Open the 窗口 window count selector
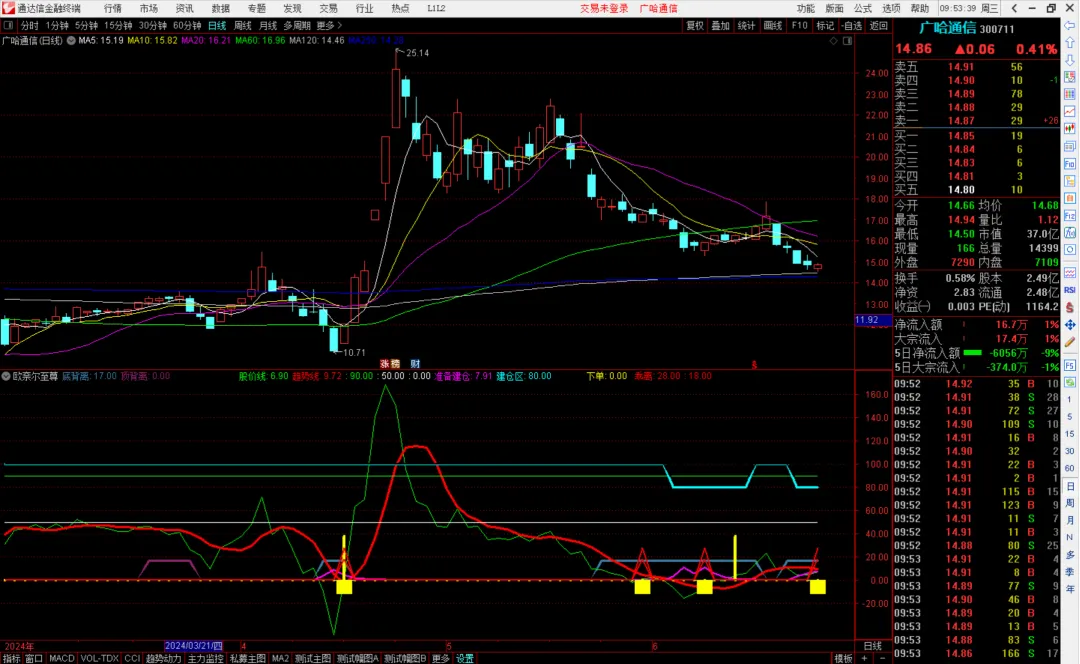The height and width of the screenshot is (664, 1080). coord(34,658)
